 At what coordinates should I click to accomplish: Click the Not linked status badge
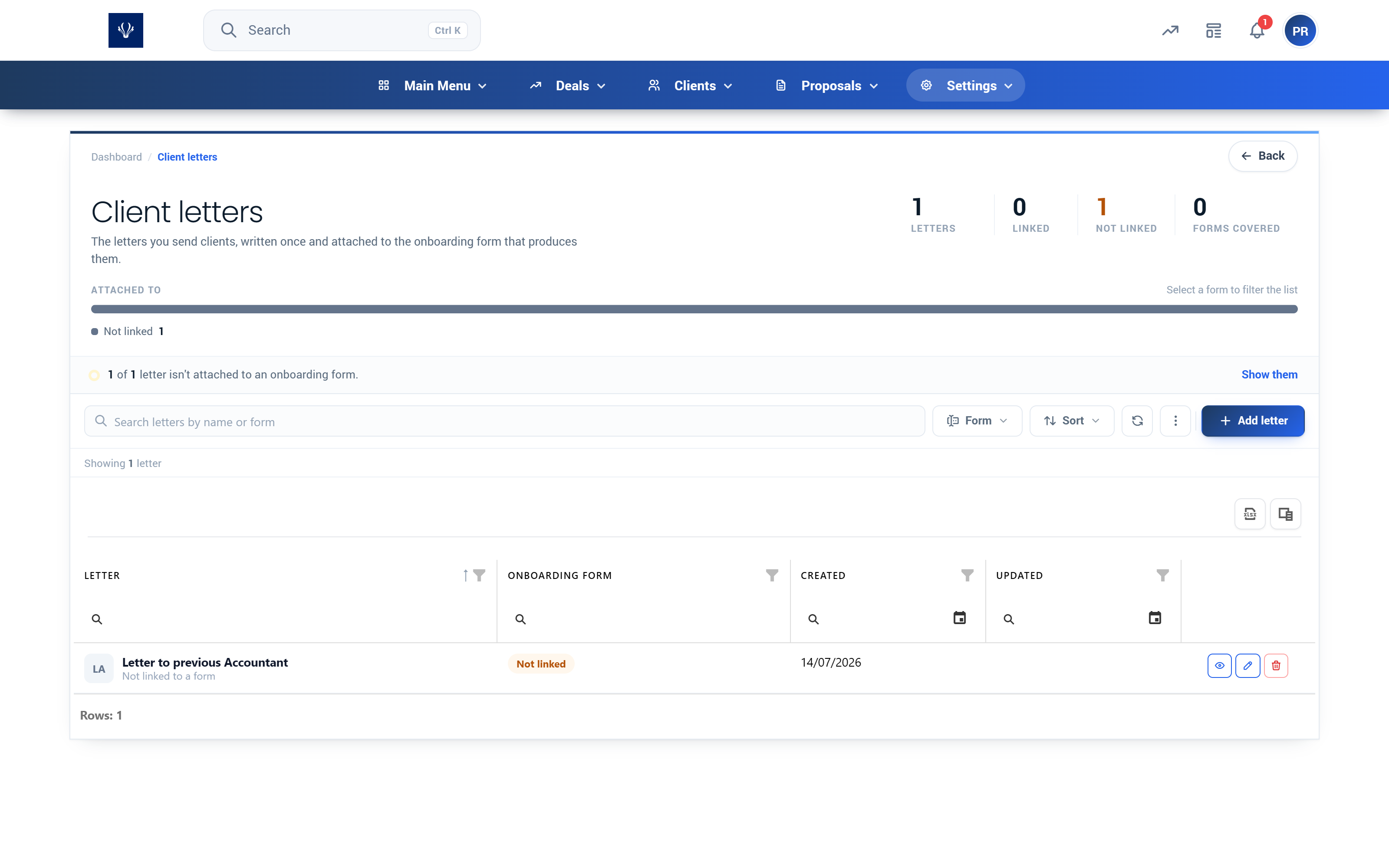pyautogui.click(x=541, y=664)
